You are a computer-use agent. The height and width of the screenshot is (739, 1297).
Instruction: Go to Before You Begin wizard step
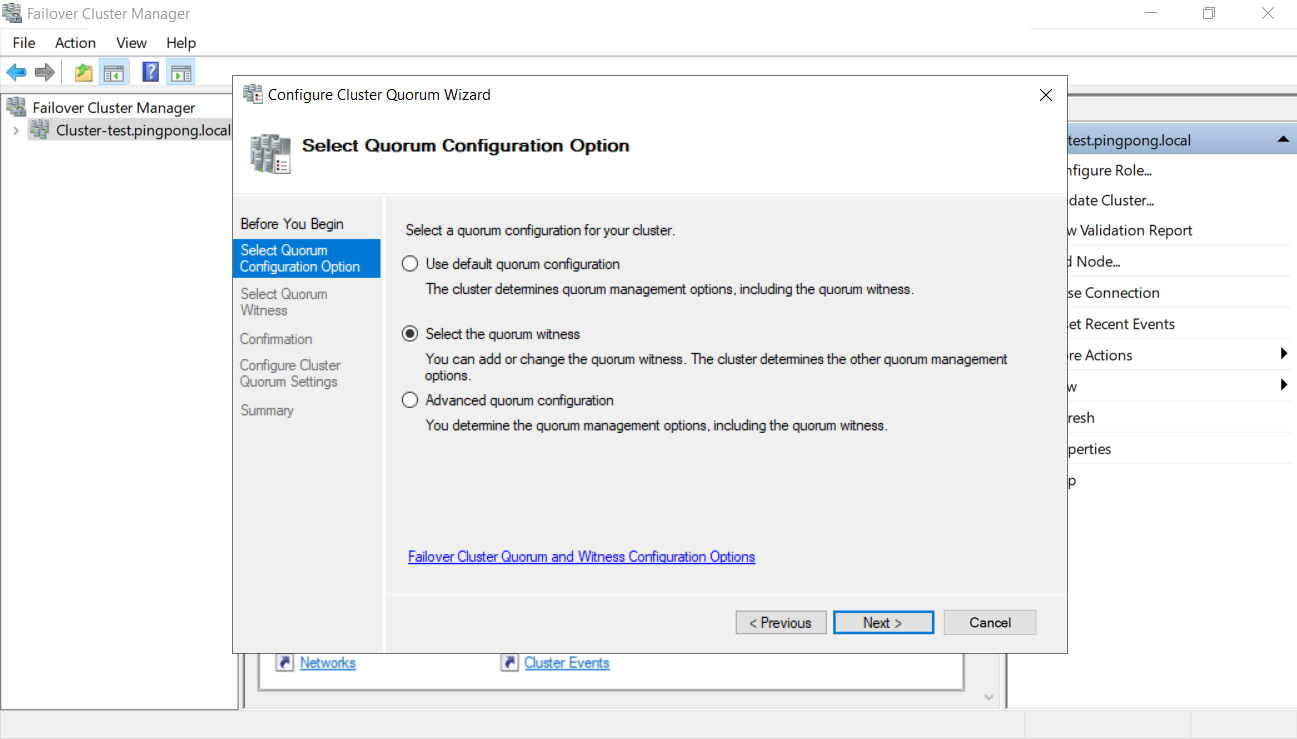click(x=292, y=224)
